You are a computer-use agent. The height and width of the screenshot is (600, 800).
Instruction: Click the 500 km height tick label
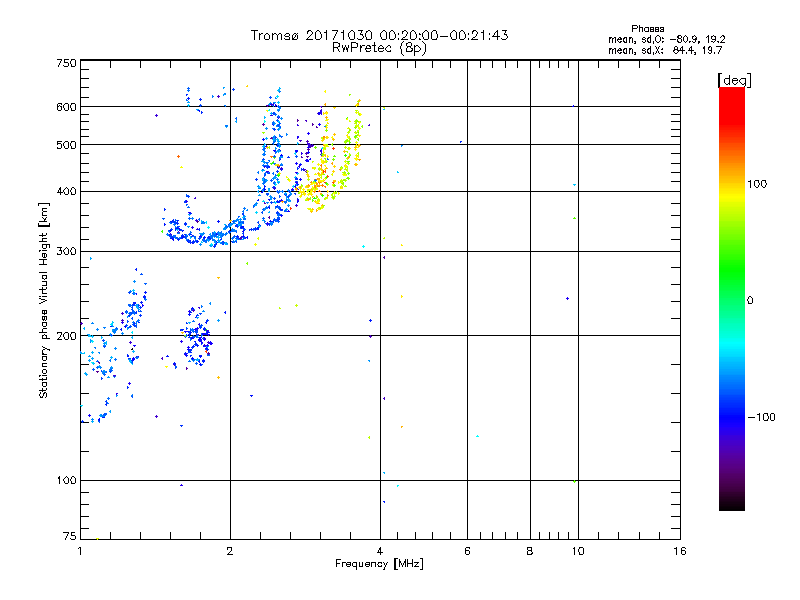click(x=66, y=145)
